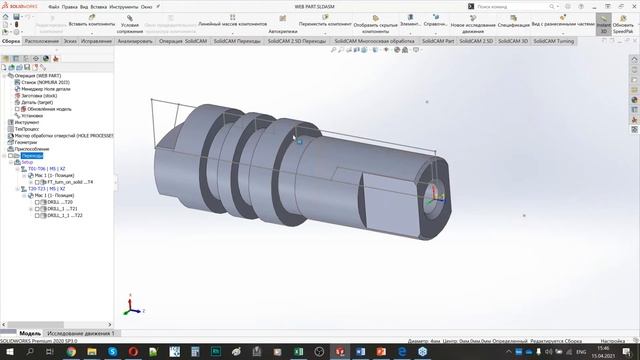
Task: Click Mate (Условия сопряжения) icon
Action: (x=130, y=18)
